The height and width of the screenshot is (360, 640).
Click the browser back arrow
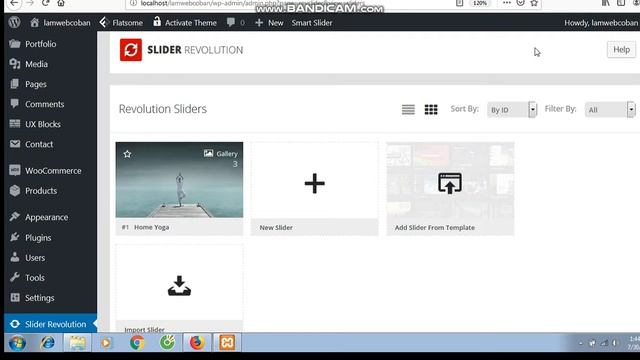(14, 3)
